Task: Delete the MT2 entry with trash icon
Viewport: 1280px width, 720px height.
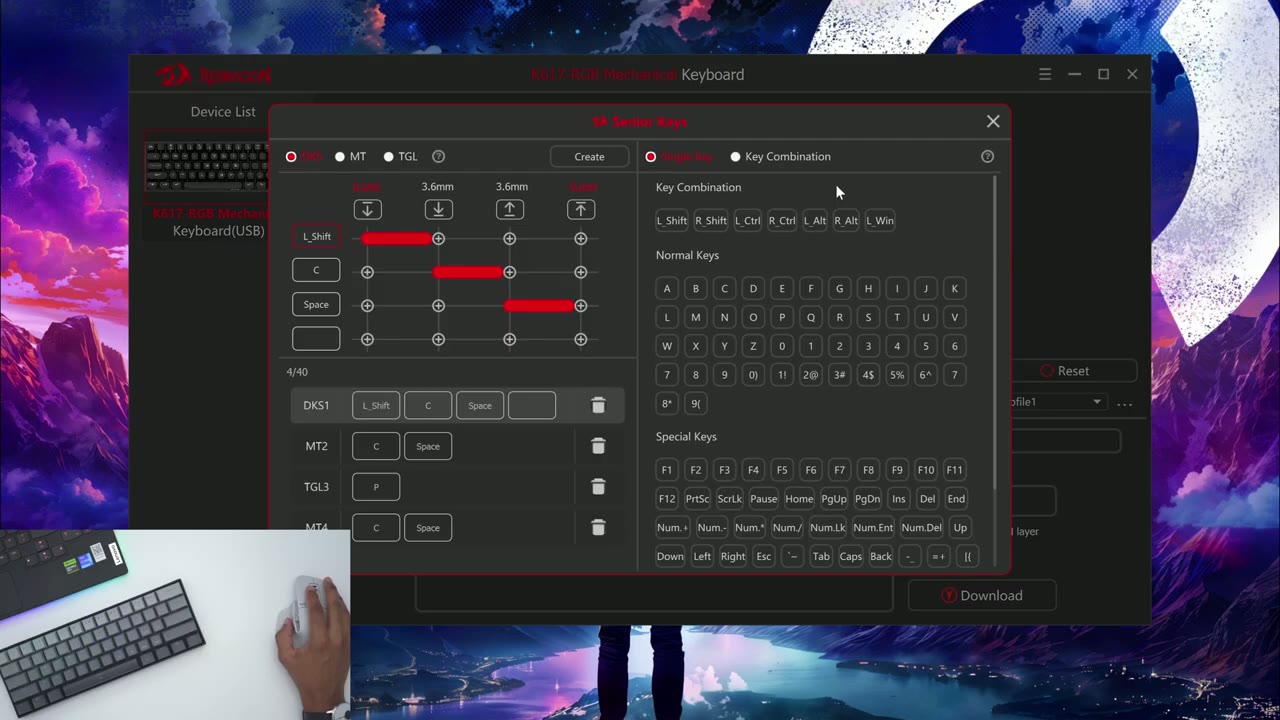Action: (x=598, y=446)
